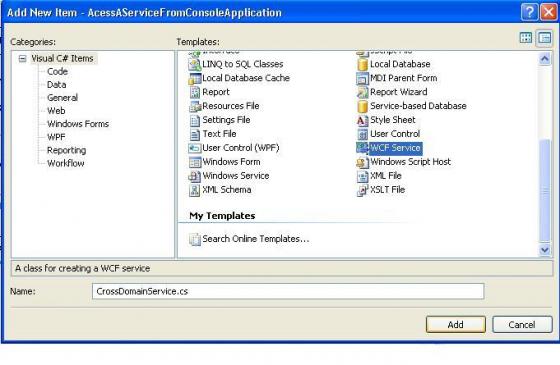Select the XML Schema label

(x=227, y=190)
